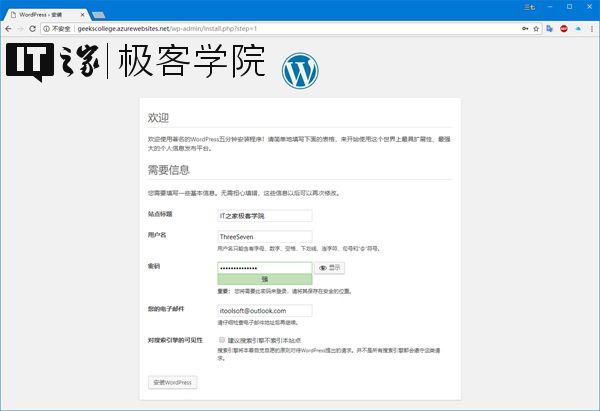Image resolution: width=600 pixels, height=411 pixels.
Task: Click the red adblock extension icon
Action: [564, 29]
